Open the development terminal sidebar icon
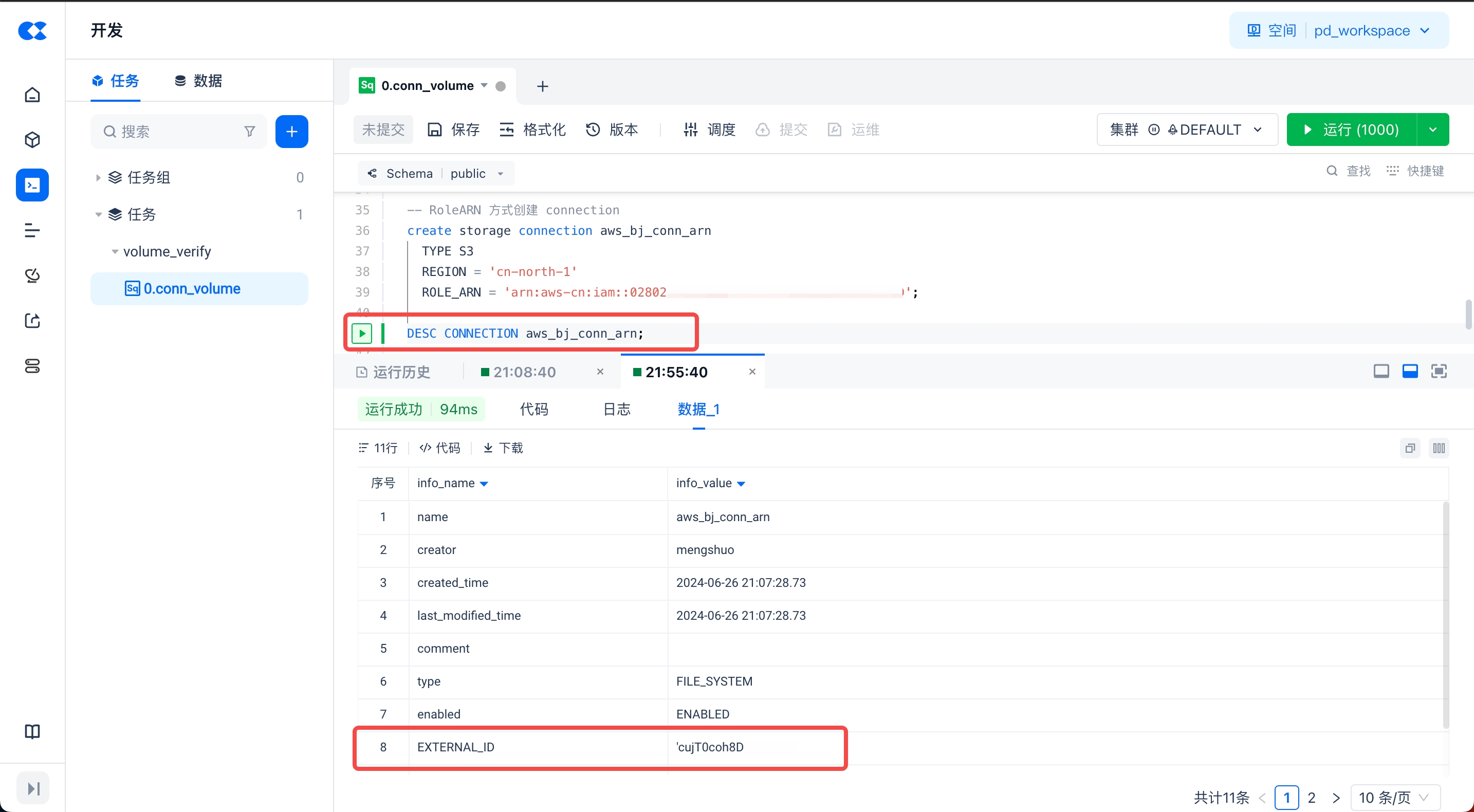Viewport: 1474px width, 812px height. pyautogui.click(x=32, y=185)
